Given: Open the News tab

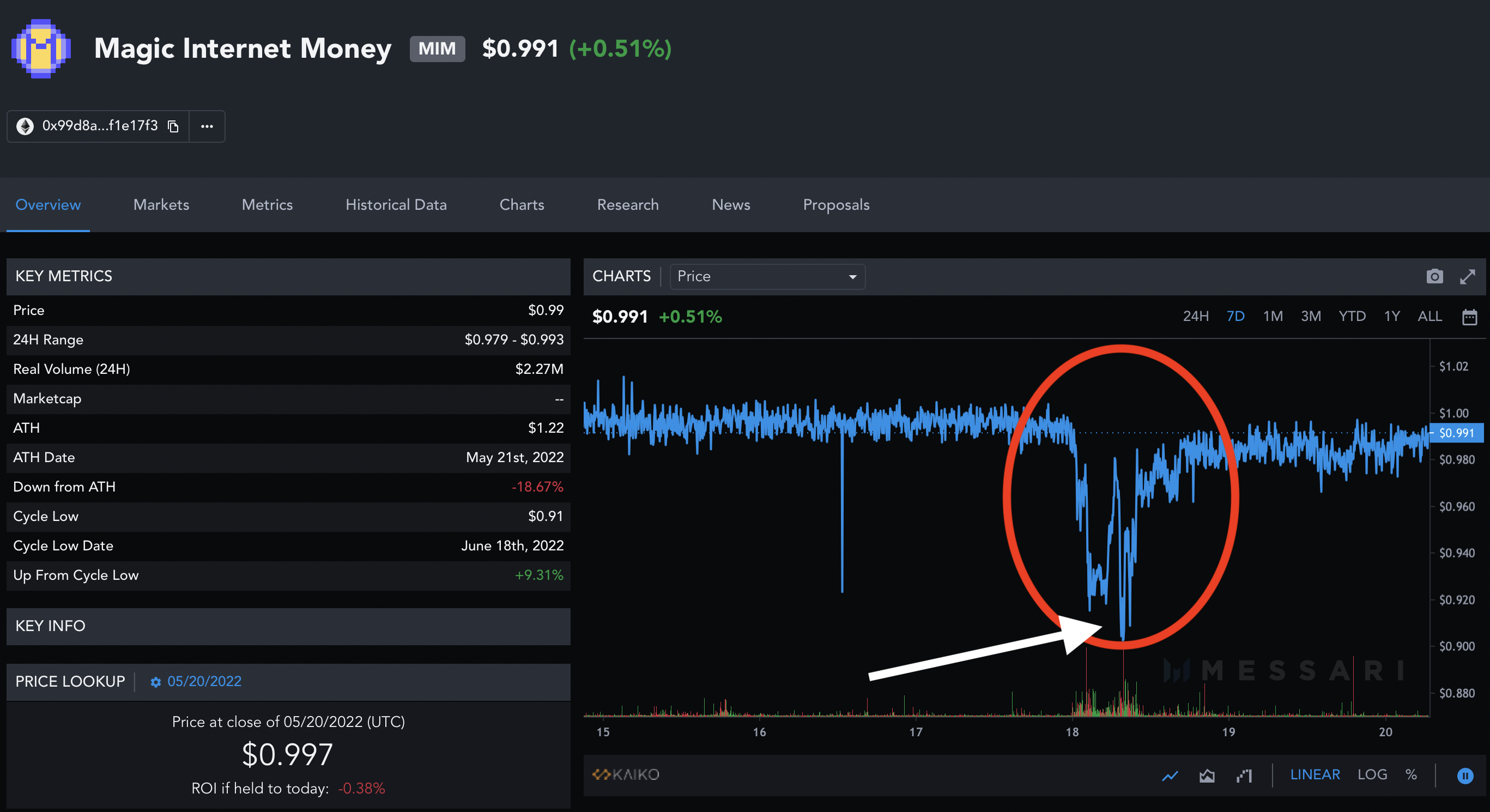Looking at the screenshot, I should coord(730,205).
